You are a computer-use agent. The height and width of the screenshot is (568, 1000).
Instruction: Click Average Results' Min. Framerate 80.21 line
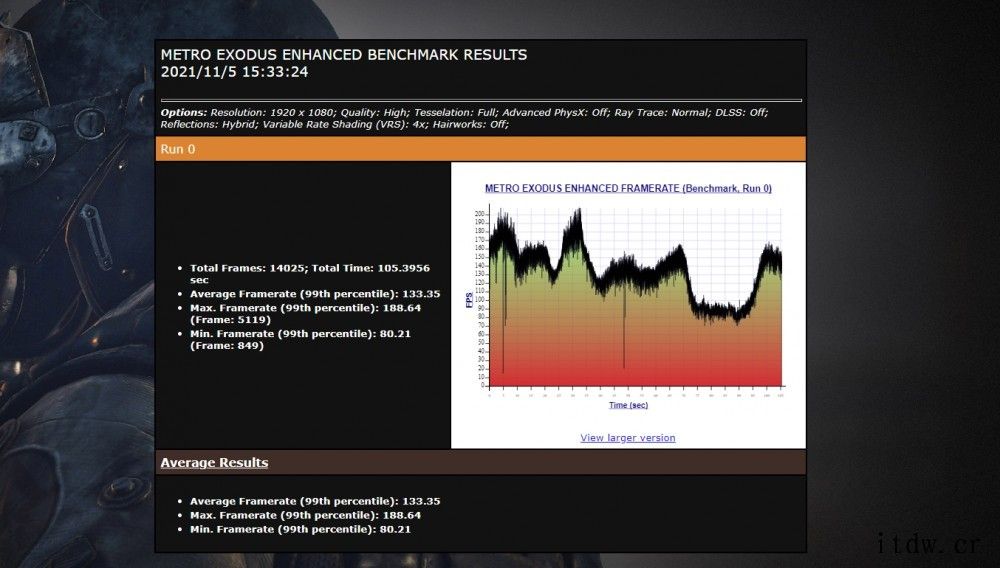tap(300, 530)
